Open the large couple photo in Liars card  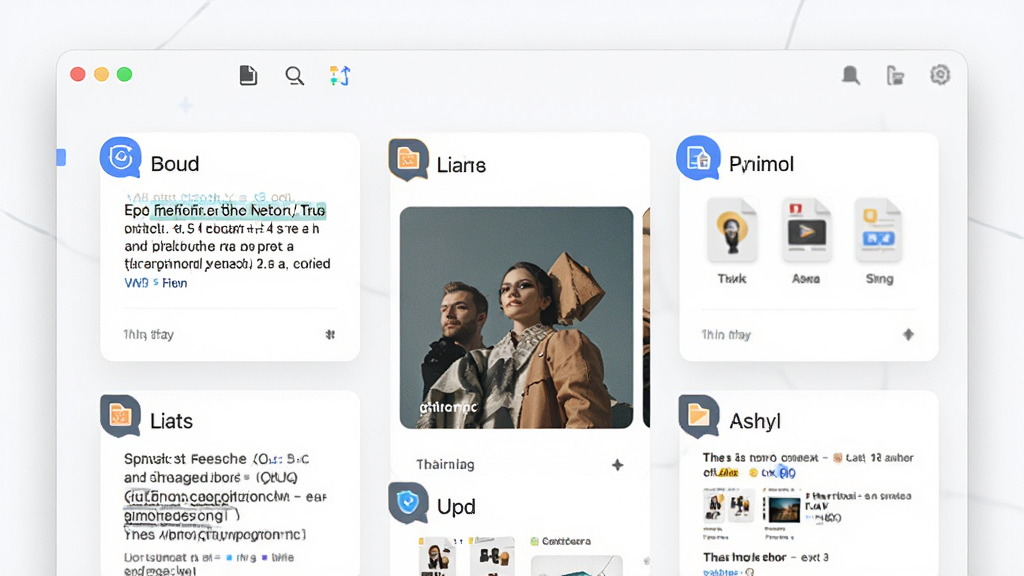pyautogui.click(x=517, y=317)
